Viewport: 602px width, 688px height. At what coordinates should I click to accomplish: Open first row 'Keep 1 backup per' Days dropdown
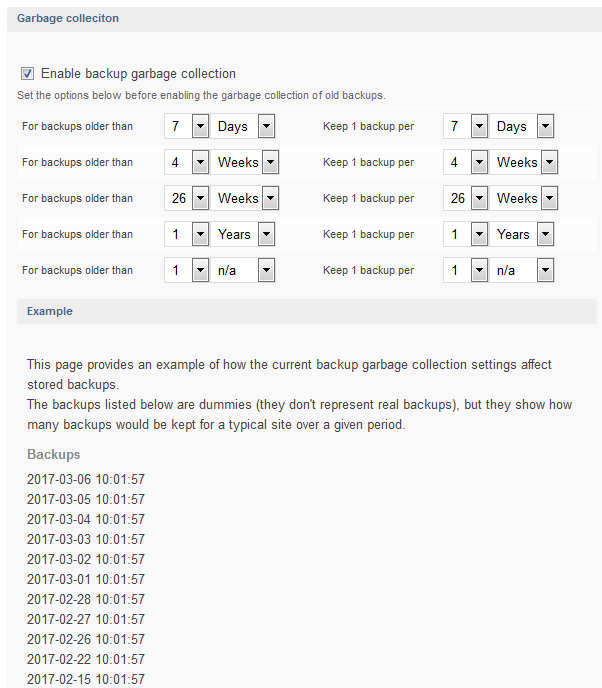click(523, 127)
